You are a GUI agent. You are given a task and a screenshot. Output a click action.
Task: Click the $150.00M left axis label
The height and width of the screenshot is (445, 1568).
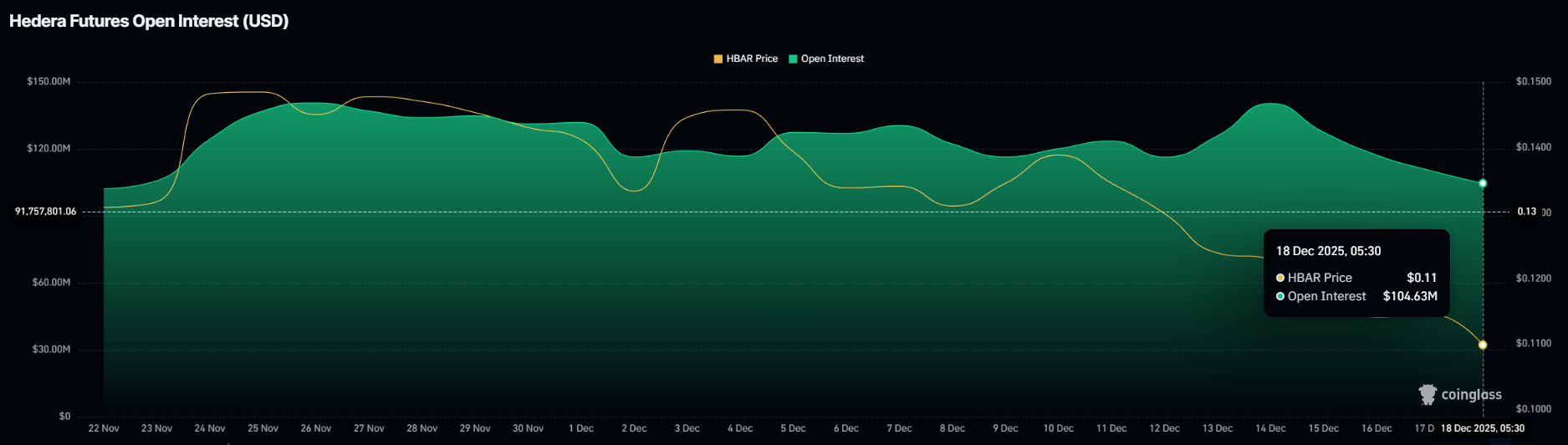49,81
